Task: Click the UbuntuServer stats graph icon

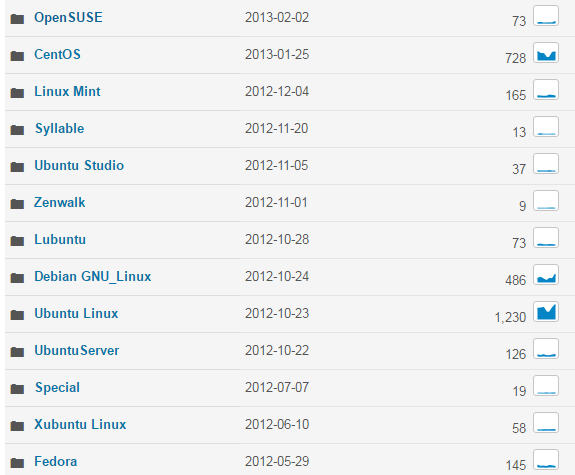Action: (x=546, y=349)
